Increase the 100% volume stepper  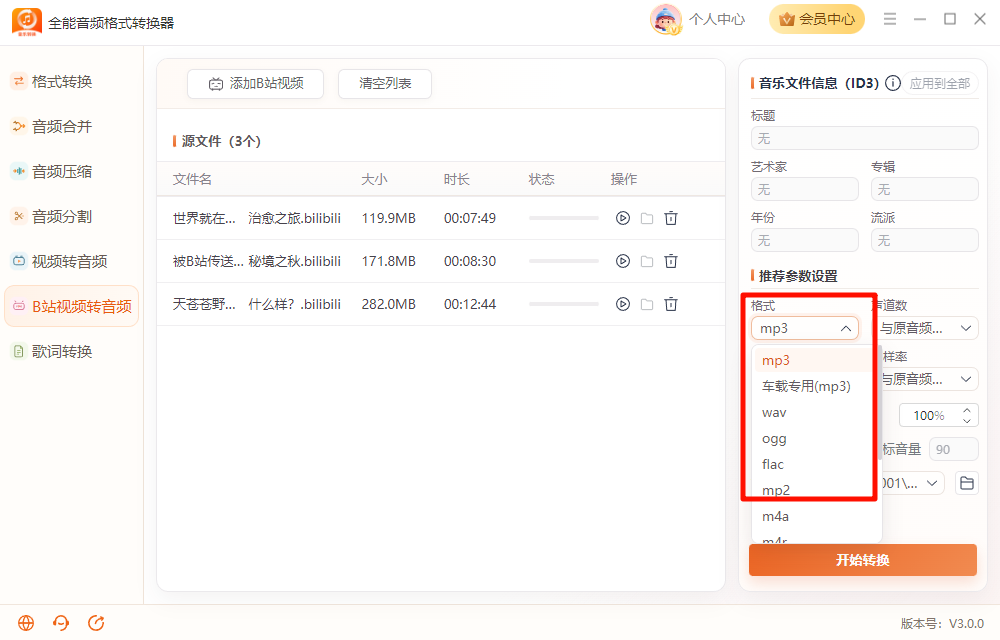coord(967,411)
